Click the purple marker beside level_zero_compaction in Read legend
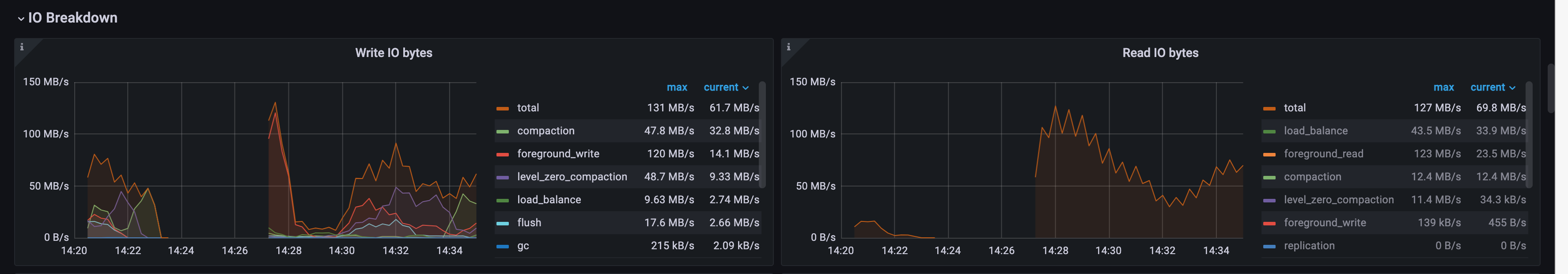 [1271, 199]
